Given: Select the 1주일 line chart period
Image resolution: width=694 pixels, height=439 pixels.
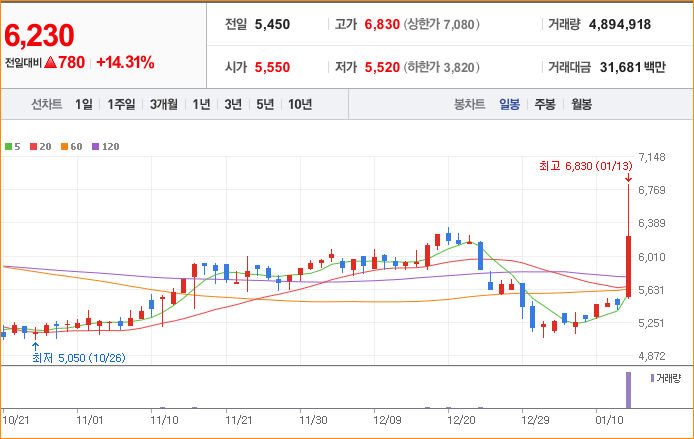Looking at the screenshot, I should (x=121, y=104).
